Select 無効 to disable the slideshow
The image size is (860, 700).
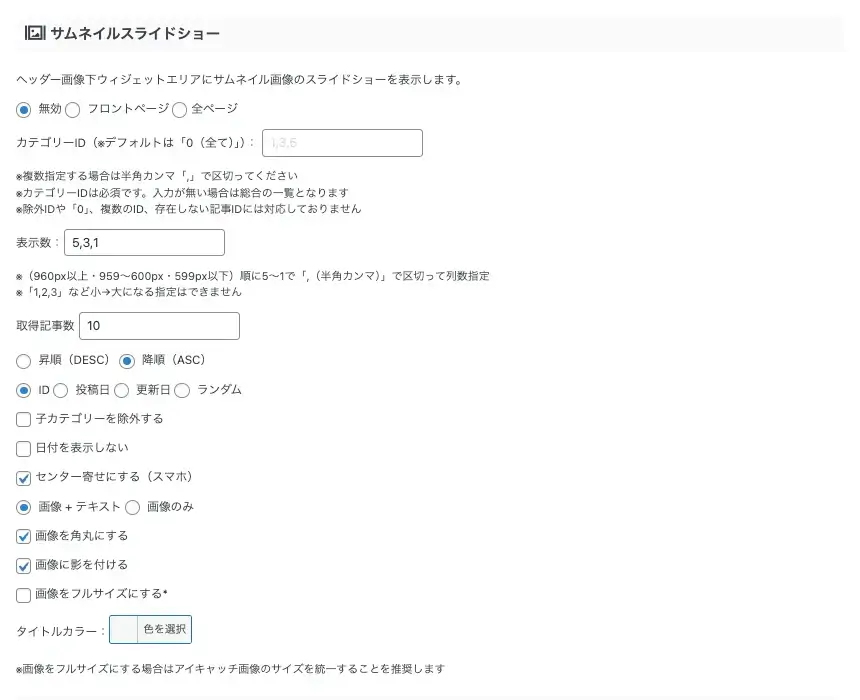coord(23,110)
